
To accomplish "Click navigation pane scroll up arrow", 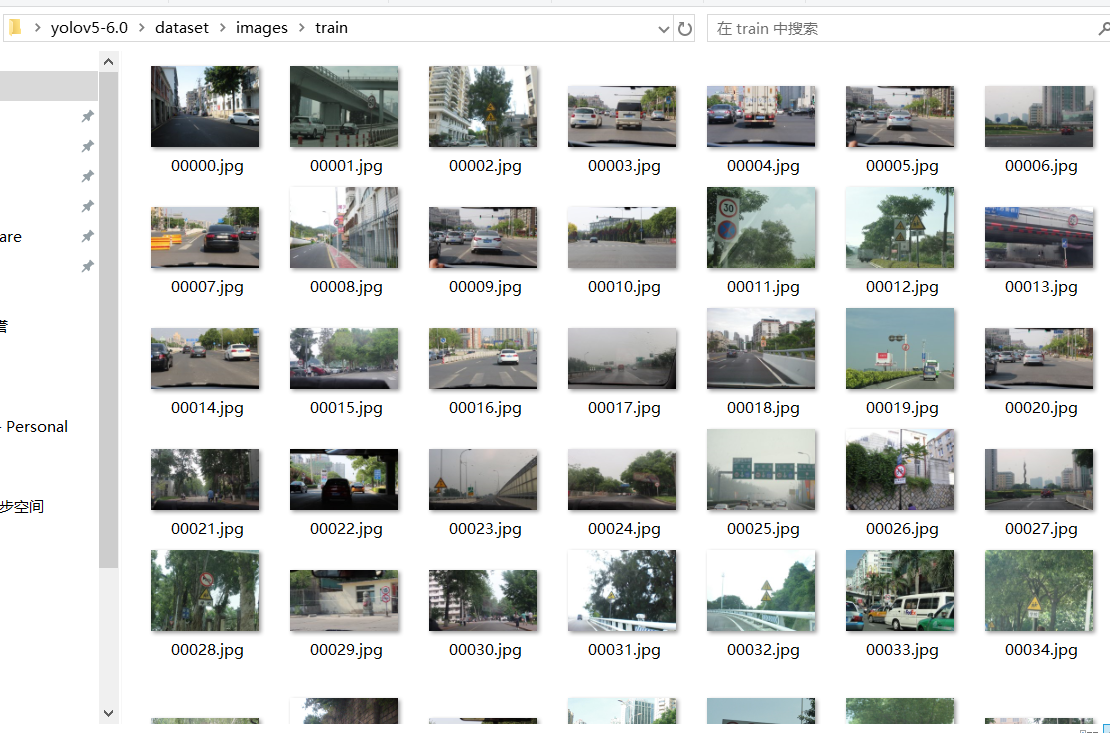I will coord(108,62).
